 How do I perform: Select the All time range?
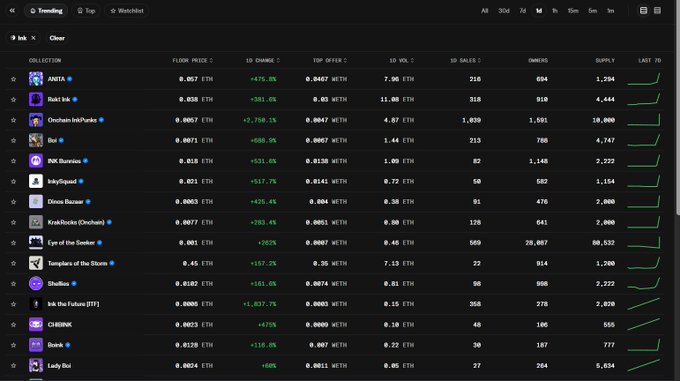point(484,11)
